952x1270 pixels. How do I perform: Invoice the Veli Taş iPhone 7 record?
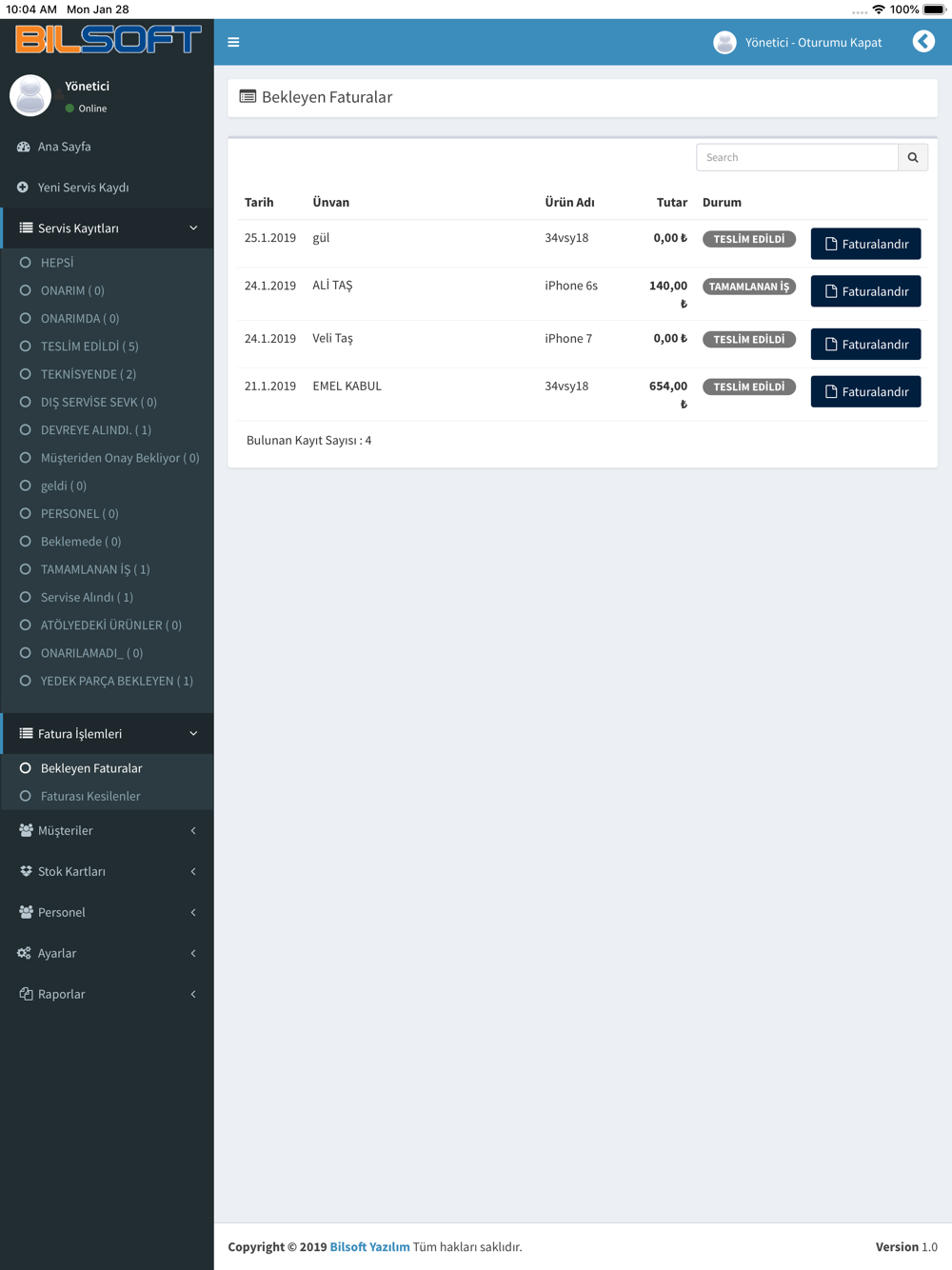[x=865, y=345]
